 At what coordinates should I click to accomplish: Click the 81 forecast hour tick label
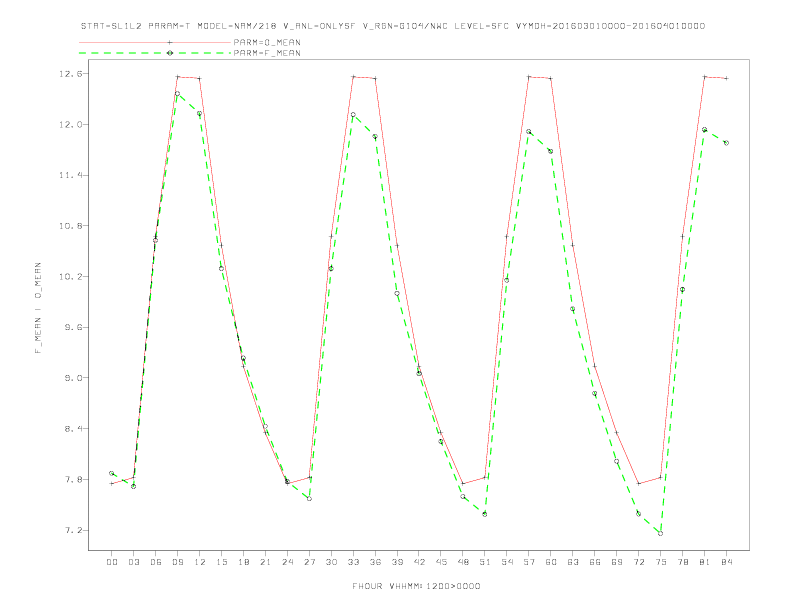pos(705,562)
